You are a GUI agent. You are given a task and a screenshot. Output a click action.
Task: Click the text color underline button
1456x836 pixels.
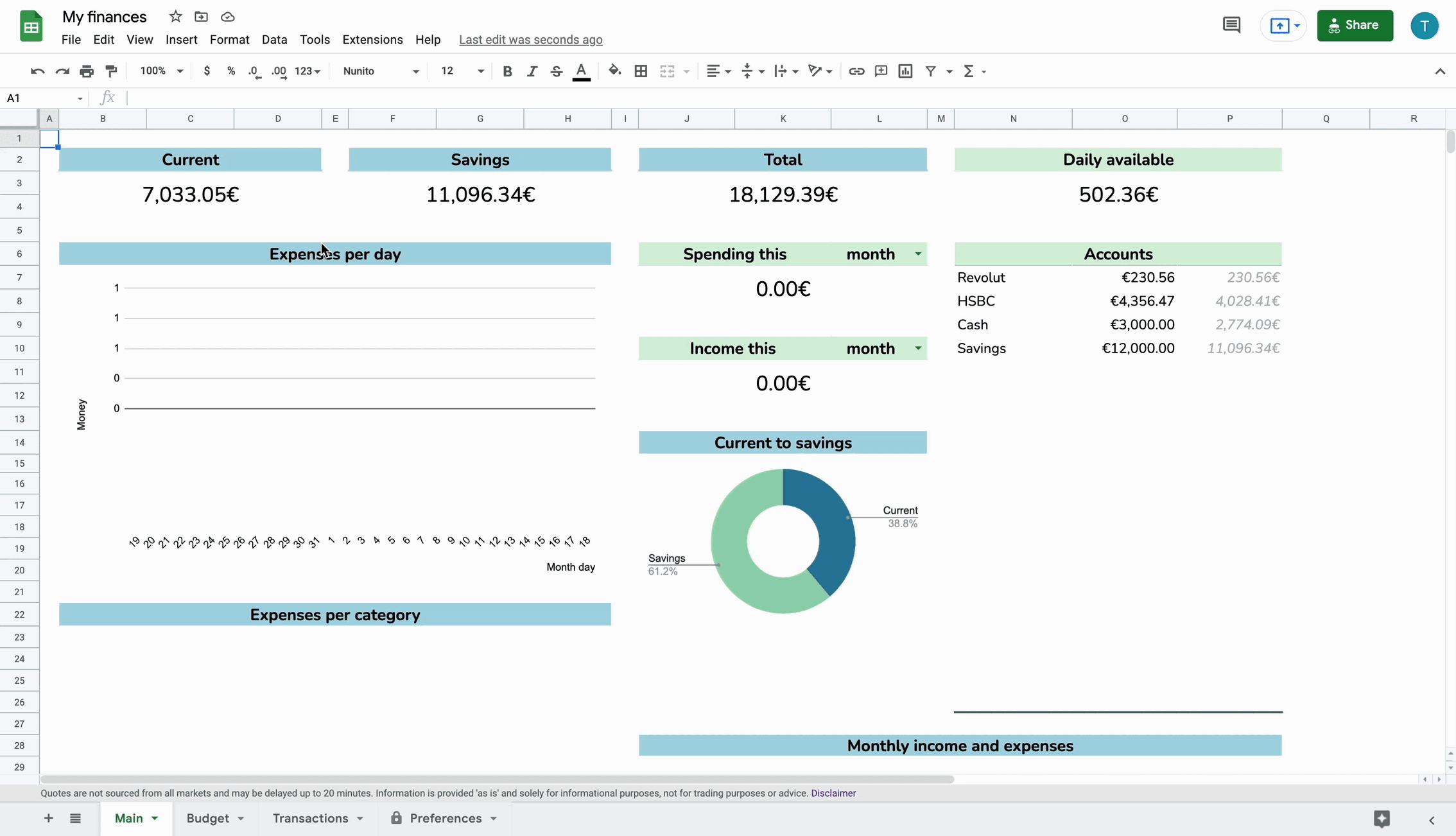pos(581,71)
